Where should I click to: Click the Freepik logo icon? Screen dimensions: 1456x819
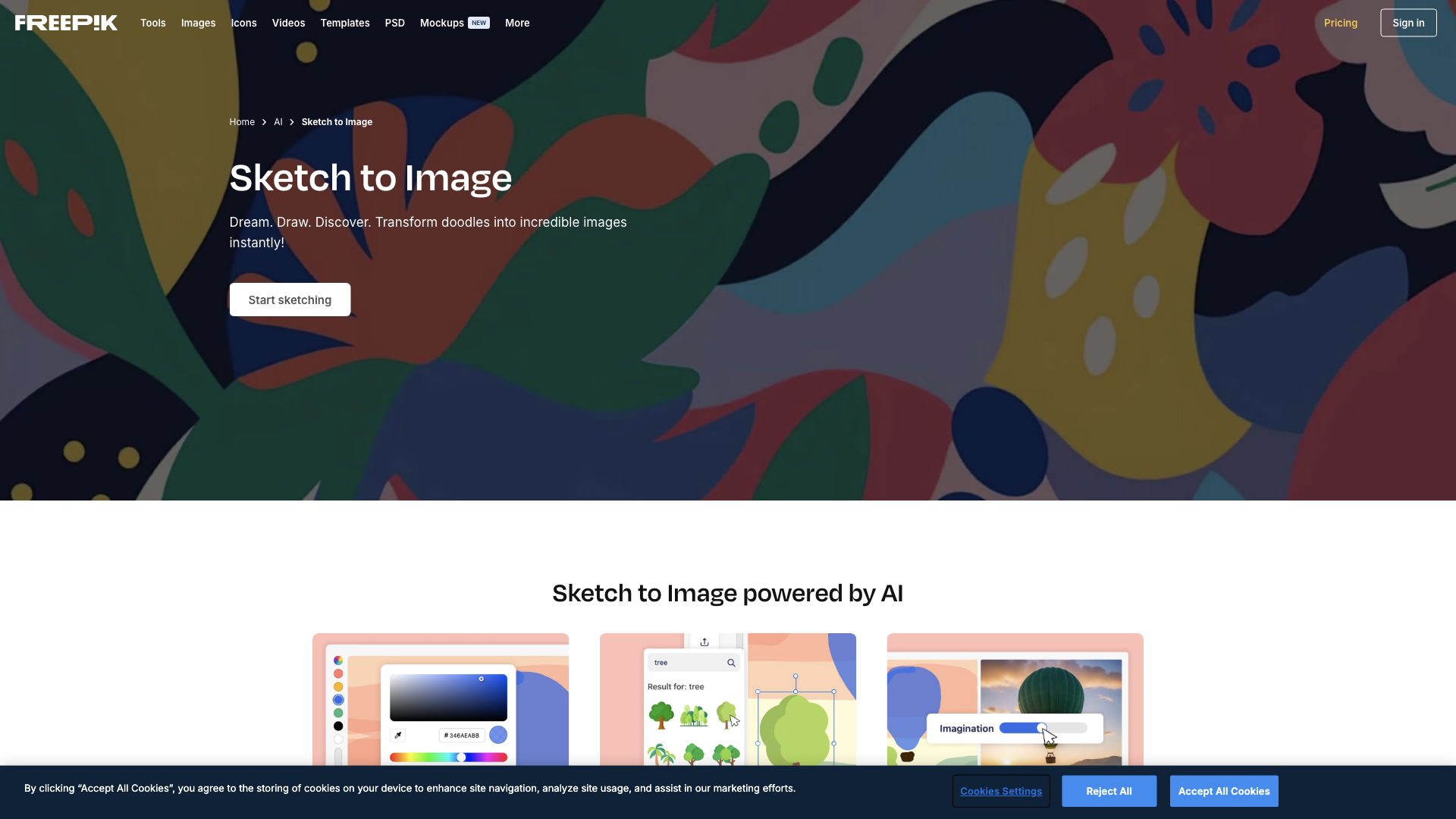pos(66,22)
